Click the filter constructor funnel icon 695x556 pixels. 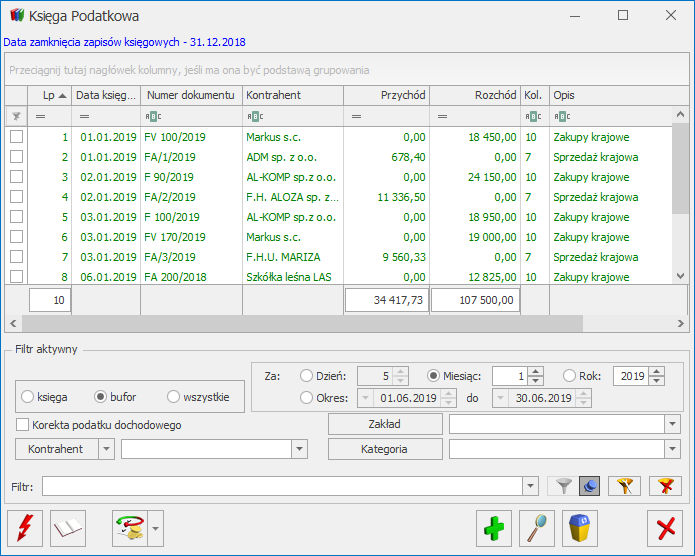623,486
